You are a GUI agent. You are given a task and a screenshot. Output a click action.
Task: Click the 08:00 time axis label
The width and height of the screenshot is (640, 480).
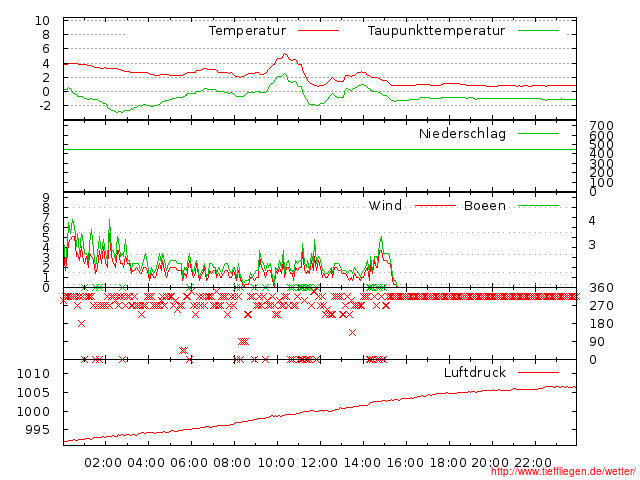pos(232,463)
